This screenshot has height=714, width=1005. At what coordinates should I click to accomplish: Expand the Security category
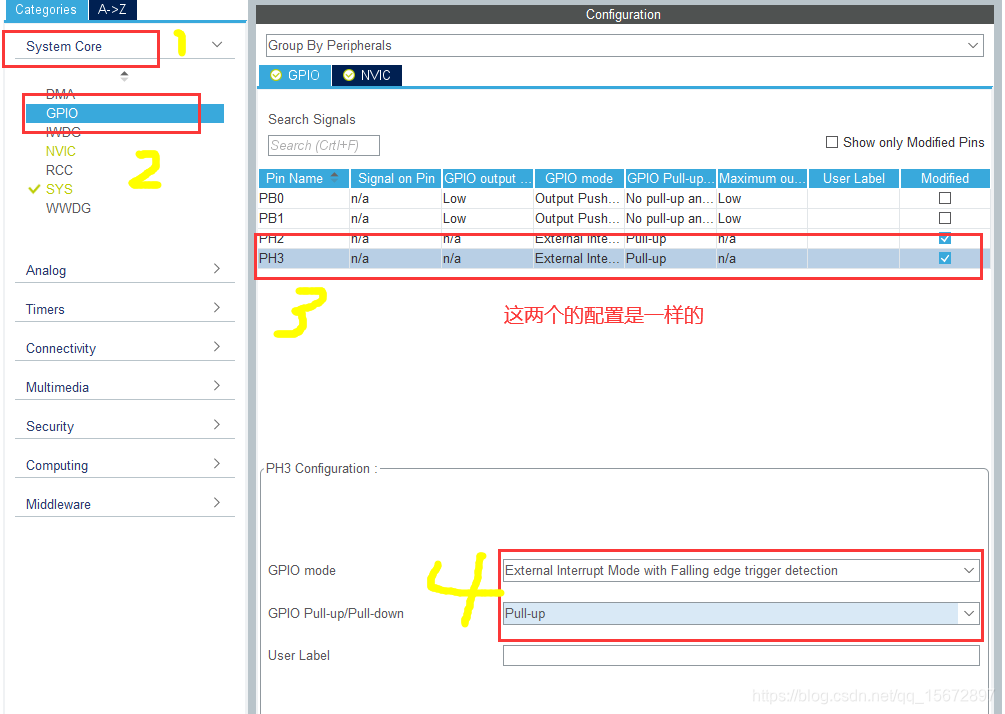pos(217,425)
